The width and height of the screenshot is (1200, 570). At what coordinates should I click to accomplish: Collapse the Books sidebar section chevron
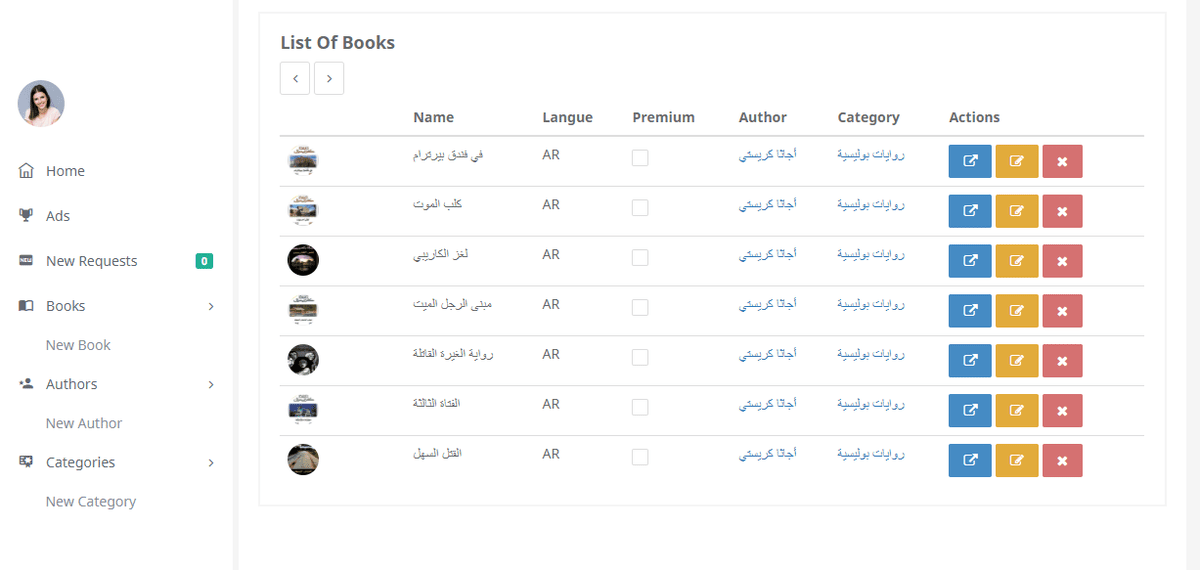(211, 306)
